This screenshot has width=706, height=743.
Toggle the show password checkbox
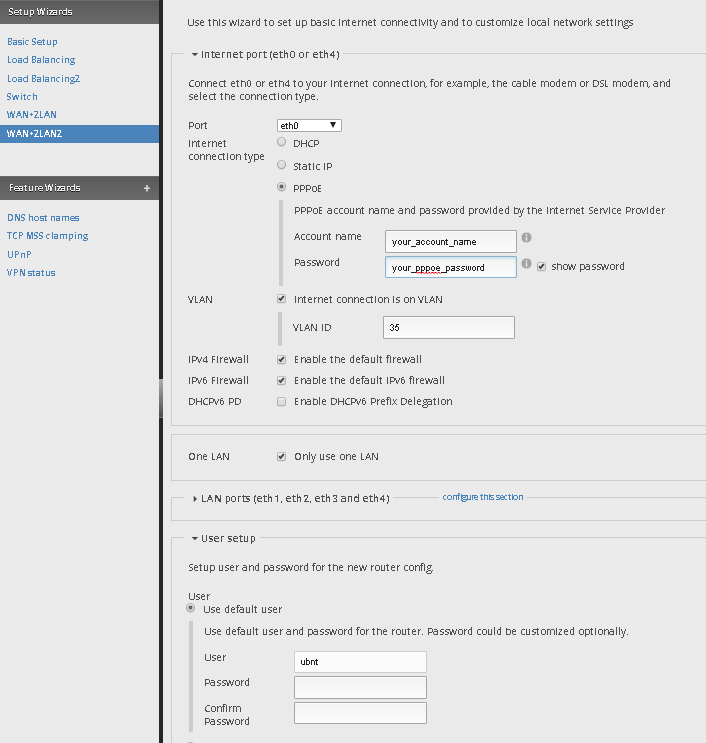coord(541,267)
